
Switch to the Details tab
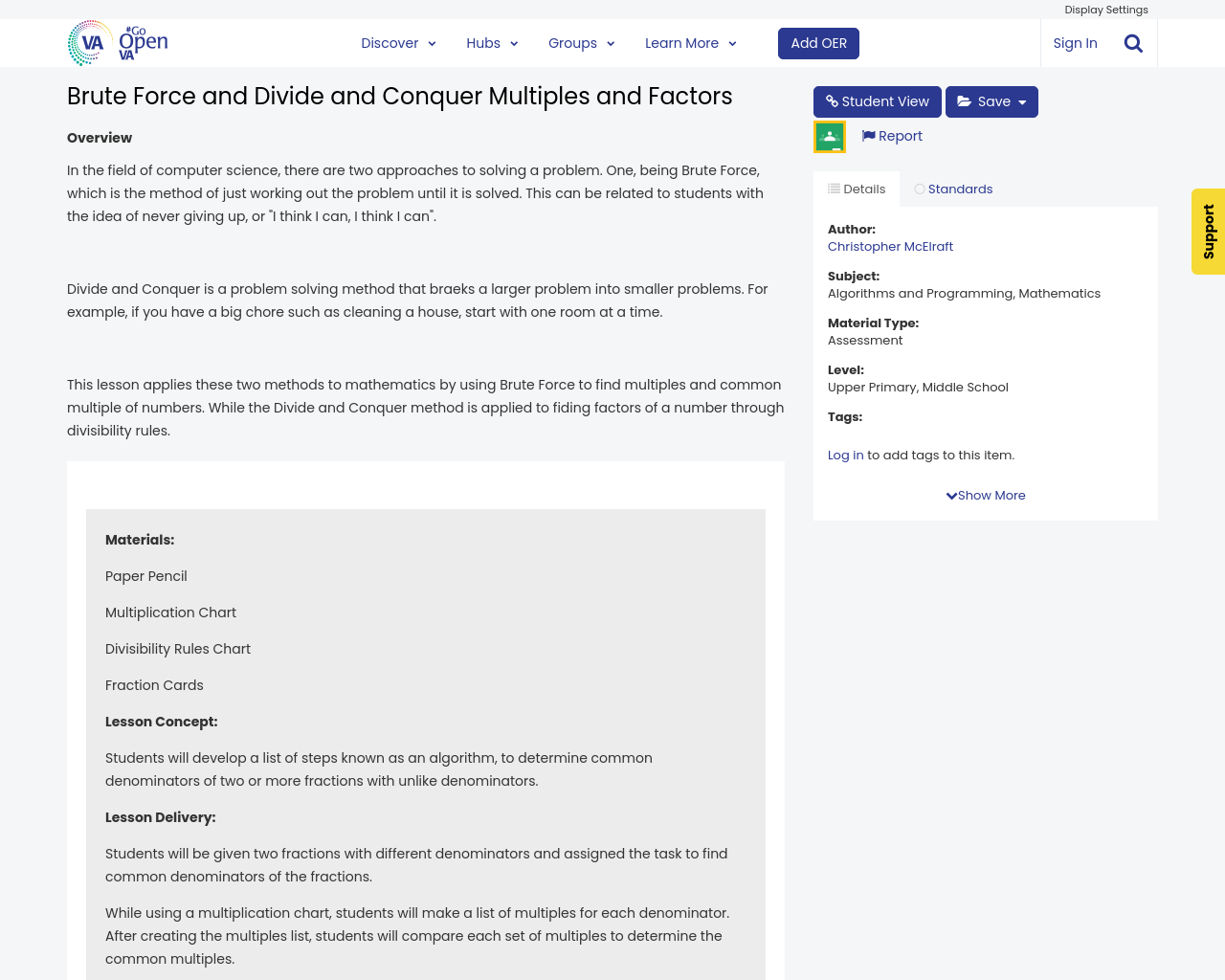(x=857, y=188)
